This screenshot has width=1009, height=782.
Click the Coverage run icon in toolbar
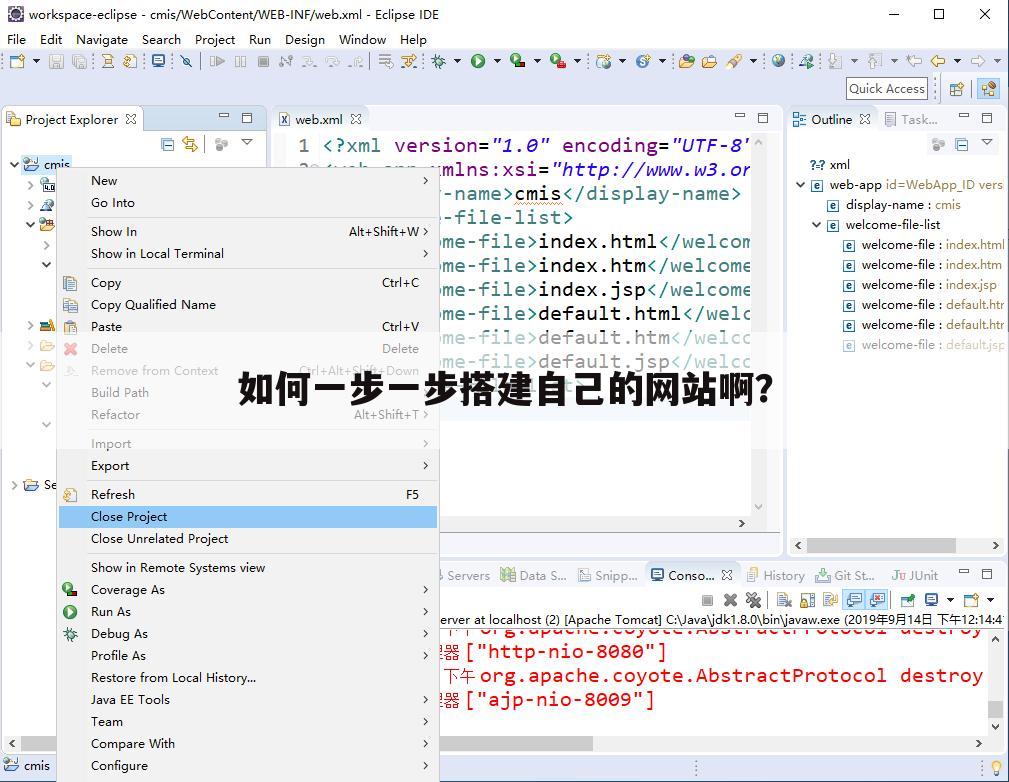click(517, 61)
